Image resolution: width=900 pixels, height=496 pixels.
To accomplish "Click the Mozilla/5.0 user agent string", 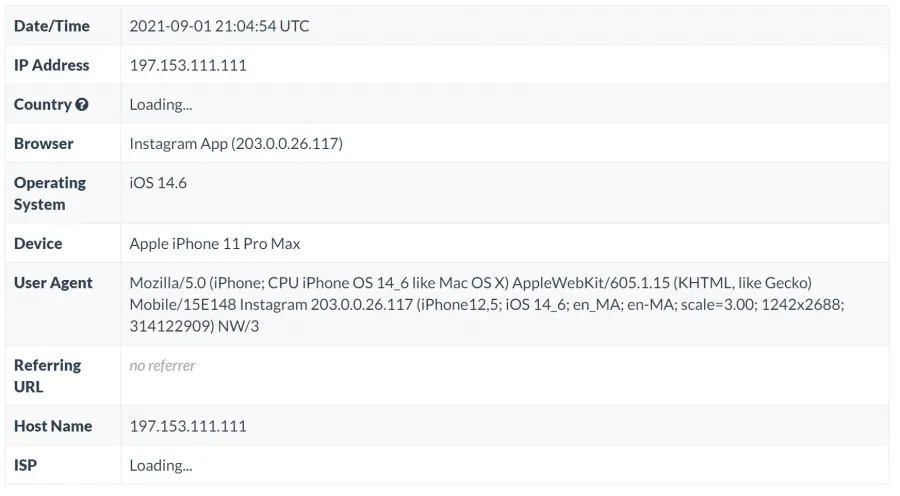I will (x=487, y=304).
